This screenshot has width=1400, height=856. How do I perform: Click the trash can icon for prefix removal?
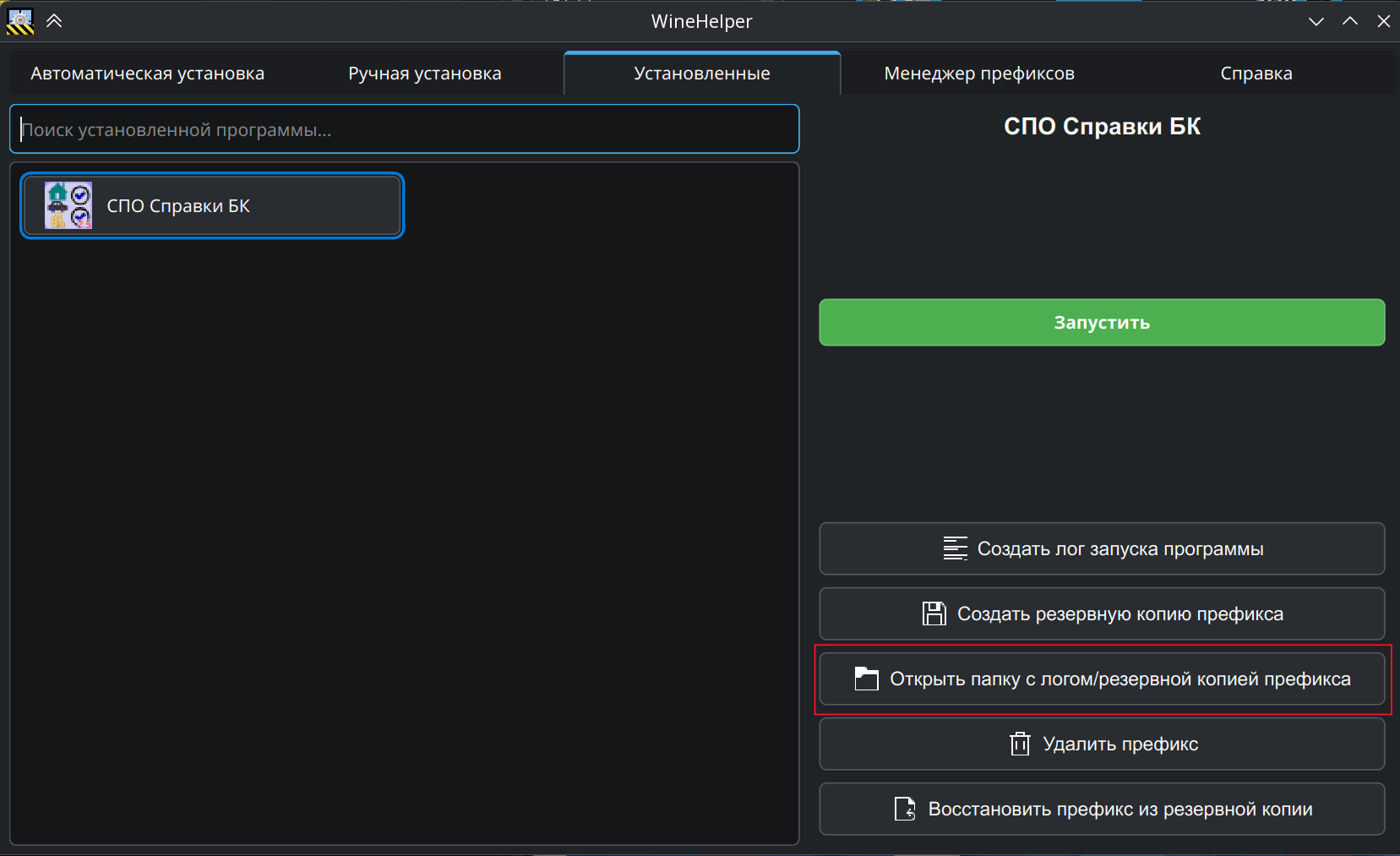(x=1020, y=744)
